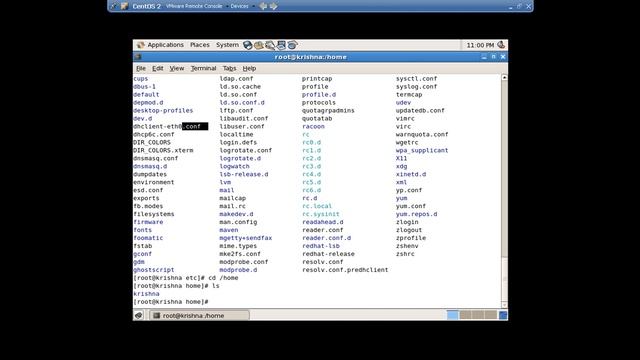640x360 pixels.
Task: Restore the VMware console window
Action: pyautogui.click(x=519, y=7)
